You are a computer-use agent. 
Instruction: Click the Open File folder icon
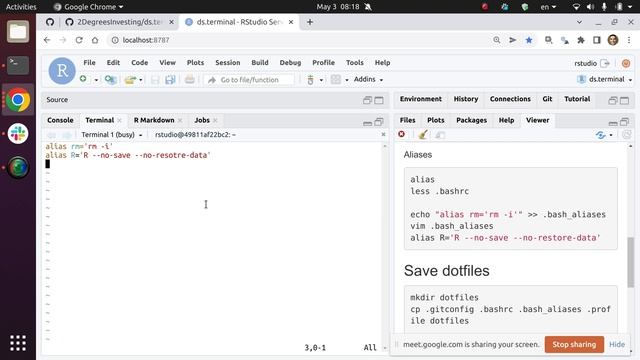click(130, 80)
